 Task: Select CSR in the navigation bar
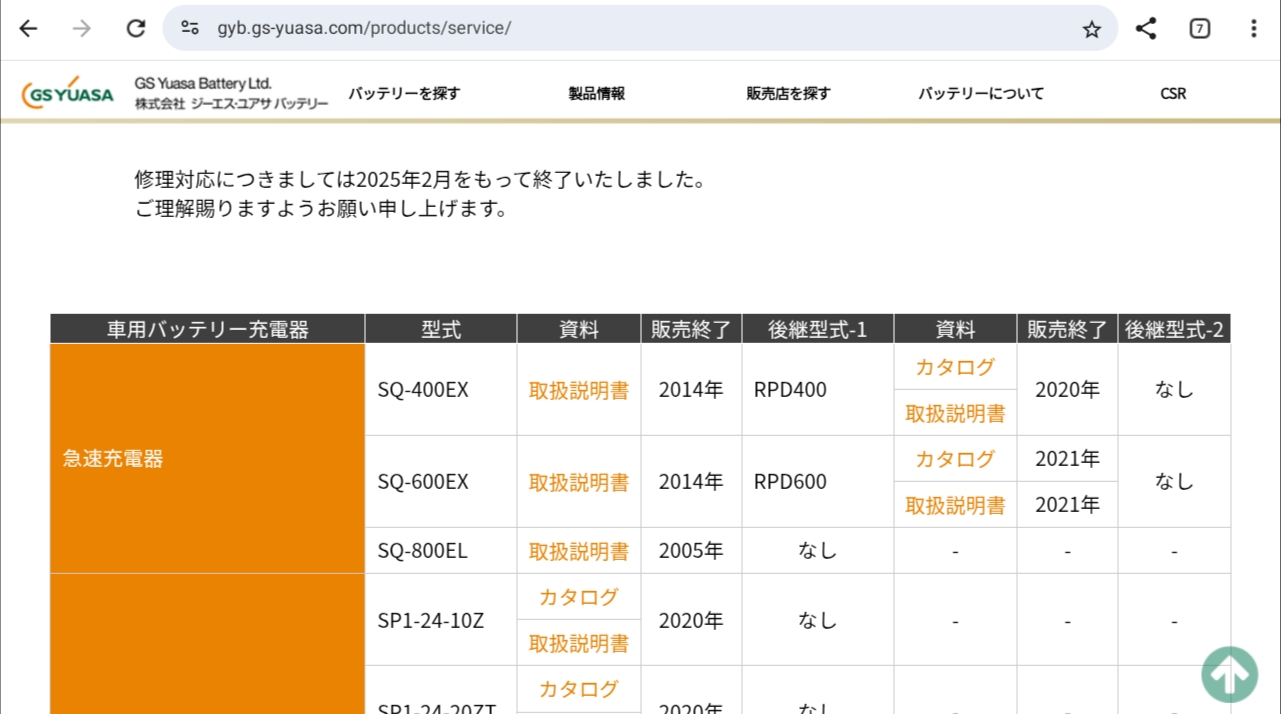click(1173, 93)
